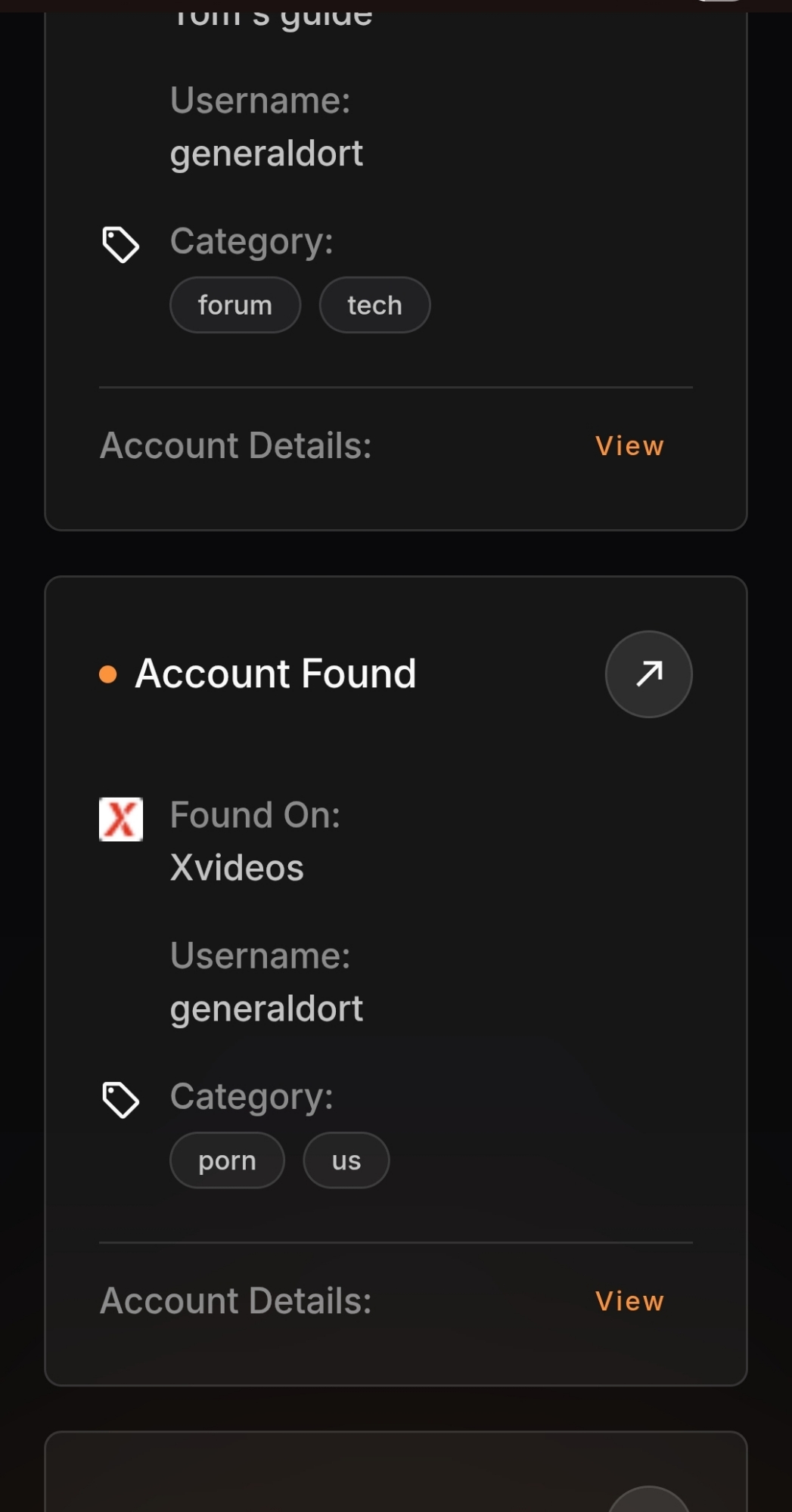
Task: View account details for the Xvideos account
Action: point(629,1301)
